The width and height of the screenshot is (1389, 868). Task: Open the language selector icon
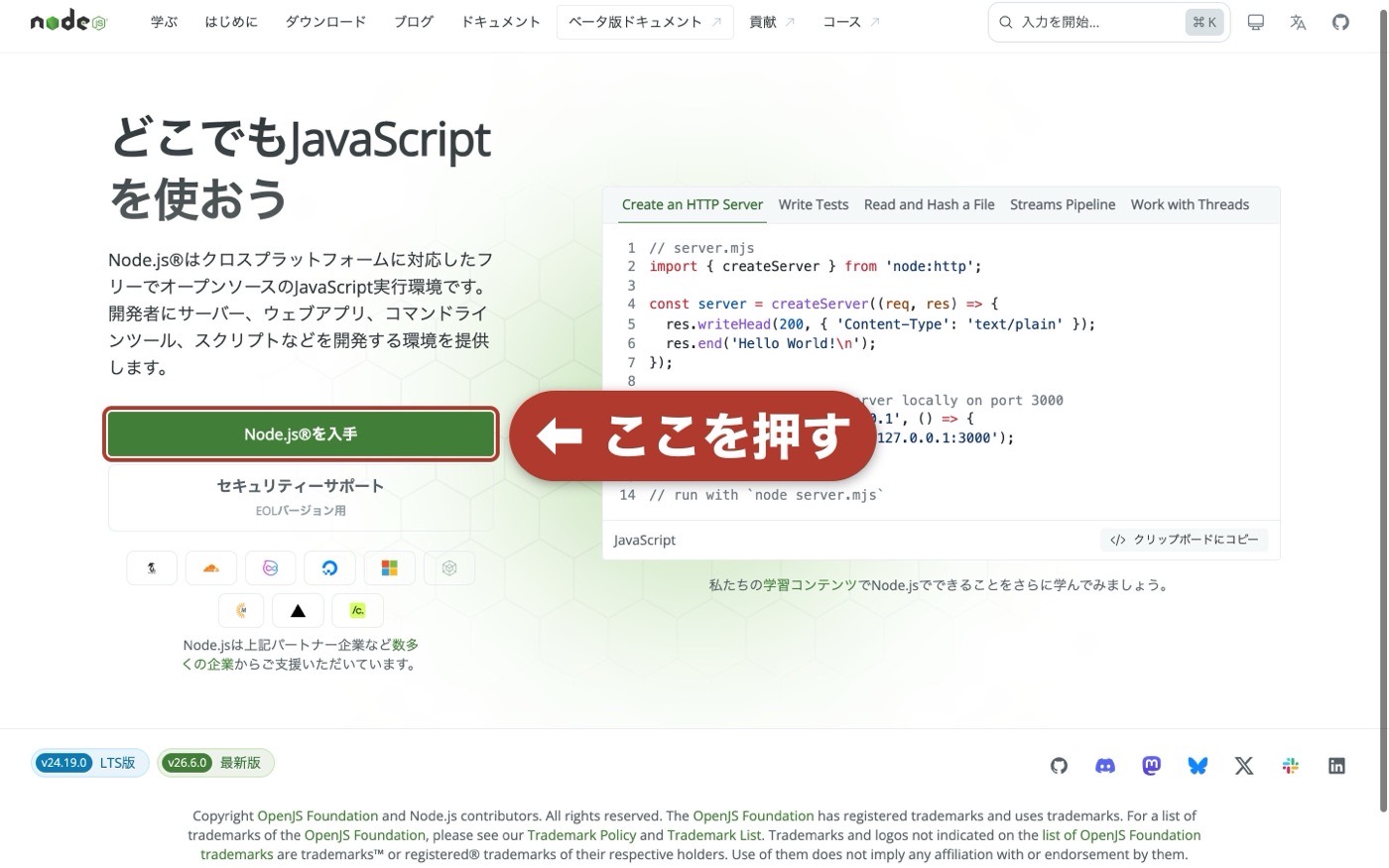point(1298,22)
